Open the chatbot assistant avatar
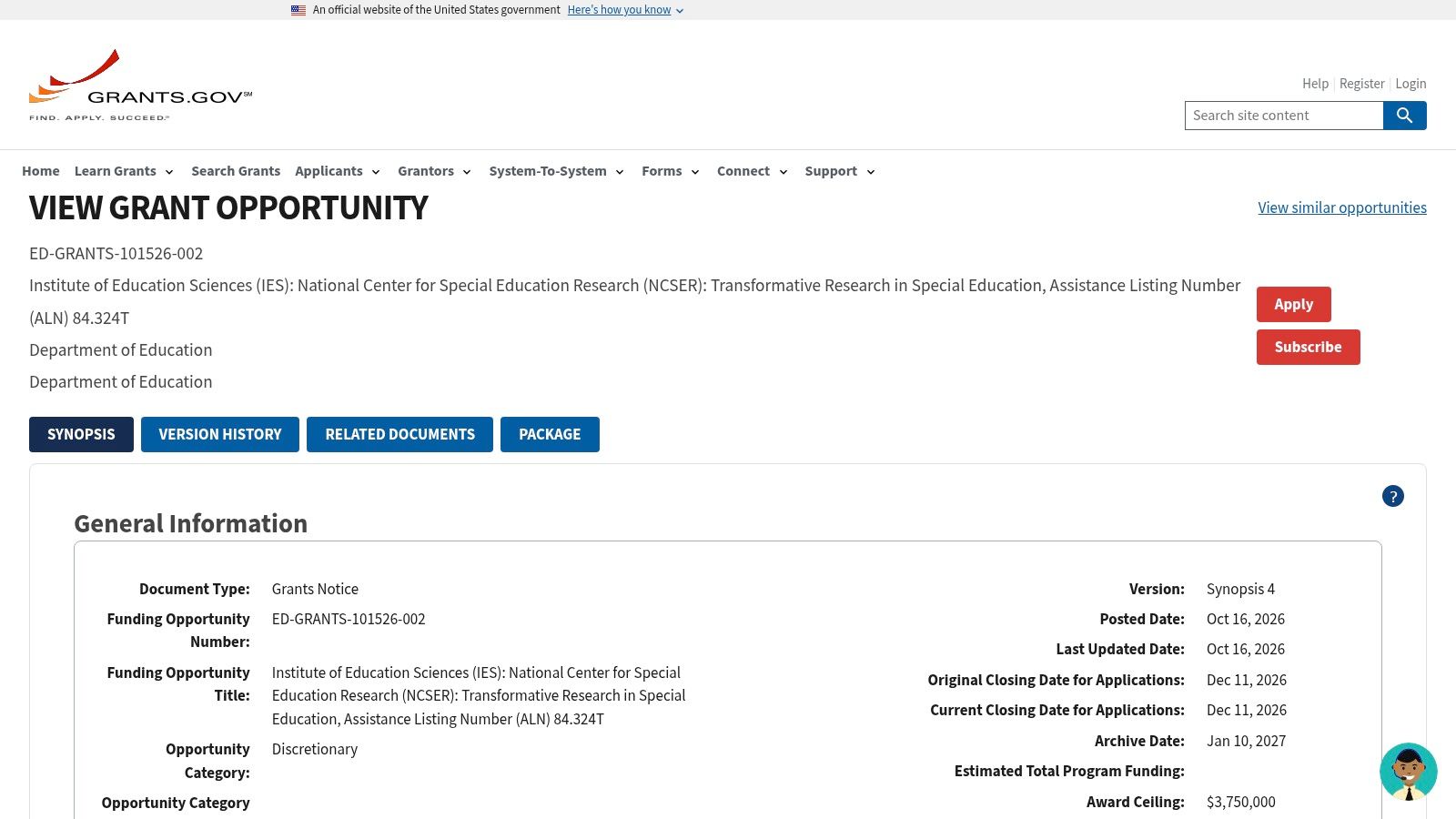1456x819 pixels. [x=1408, y=772]
